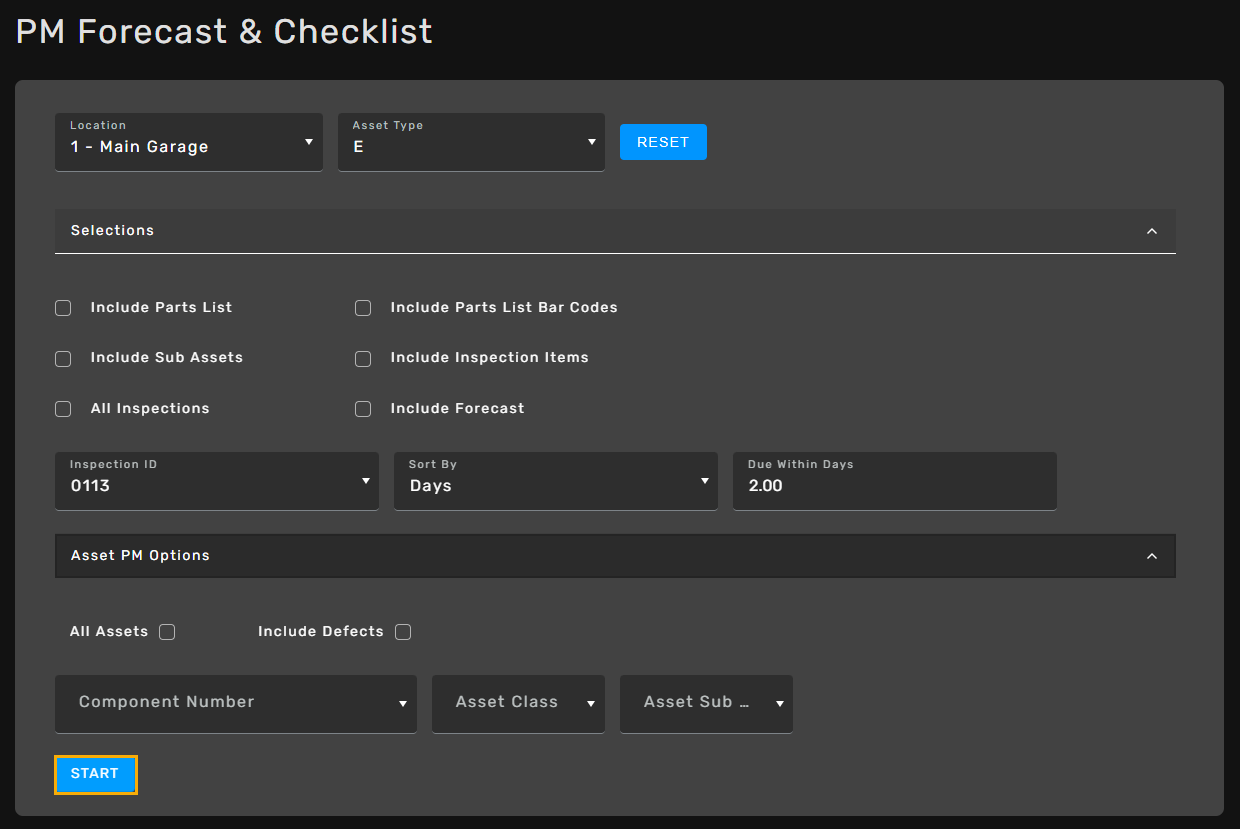
Task: Open the Location dropdown
Action: click(189, 142)
